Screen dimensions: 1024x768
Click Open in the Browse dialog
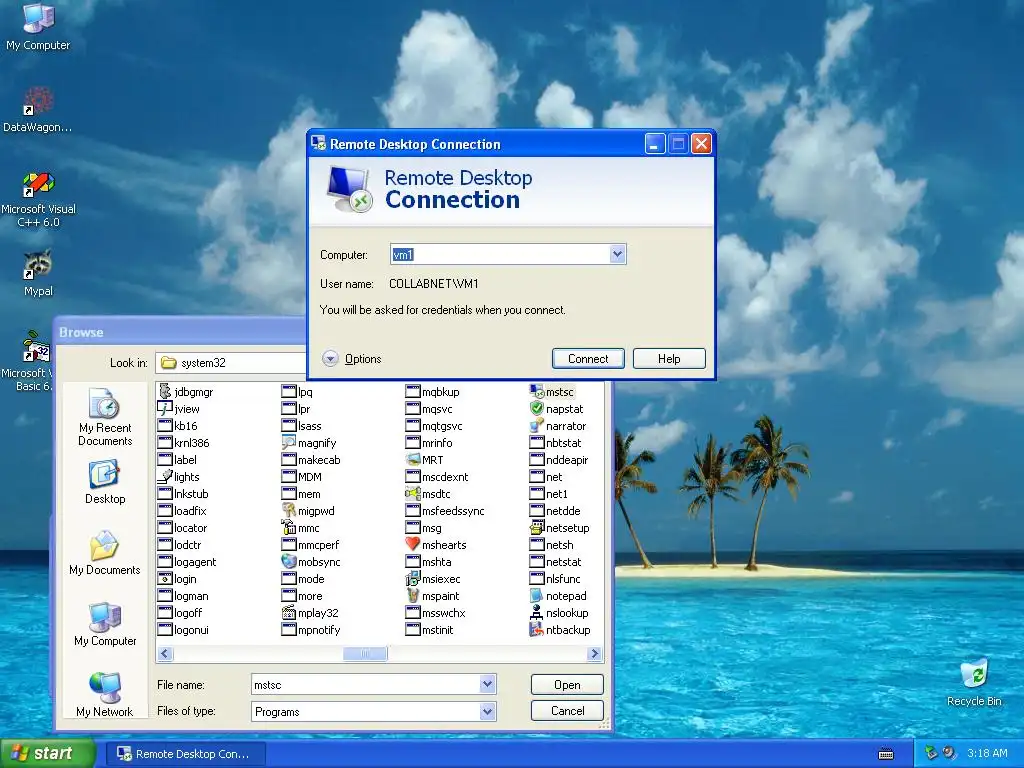click(x=567, y=684)
